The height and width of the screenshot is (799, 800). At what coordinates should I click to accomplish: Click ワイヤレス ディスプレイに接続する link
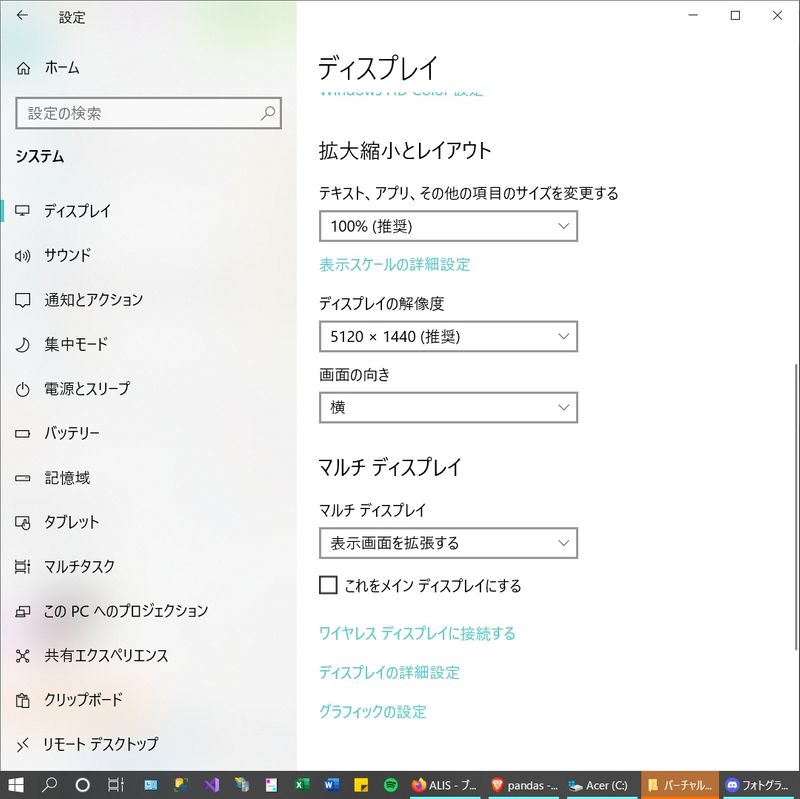click(417, 633)
